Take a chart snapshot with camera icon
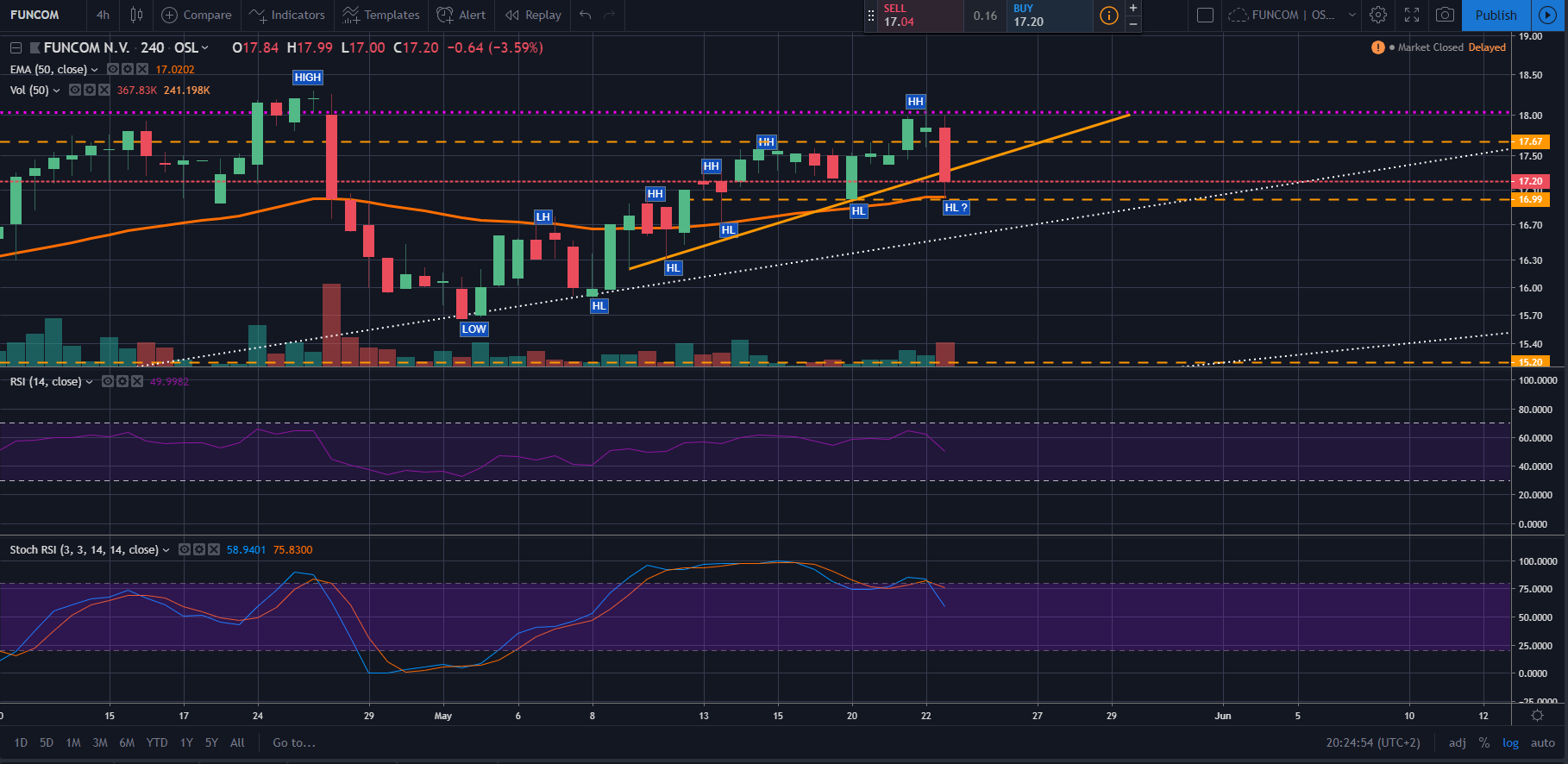Screen dimensions: 1568x764 point(1445,15)
